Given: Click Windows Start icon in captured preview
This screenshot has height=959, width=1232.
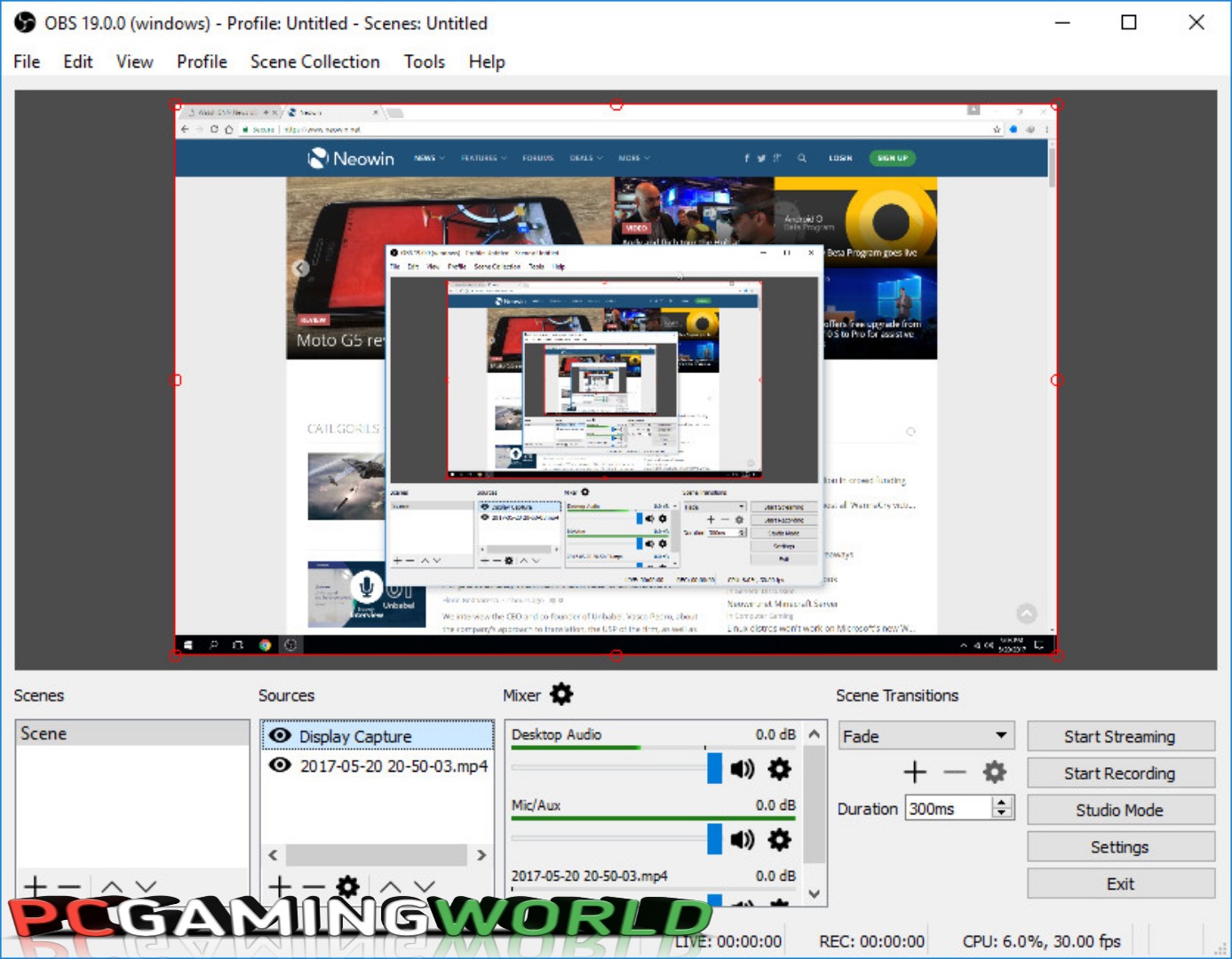Looking at the screenshot, I should [187, 645].
